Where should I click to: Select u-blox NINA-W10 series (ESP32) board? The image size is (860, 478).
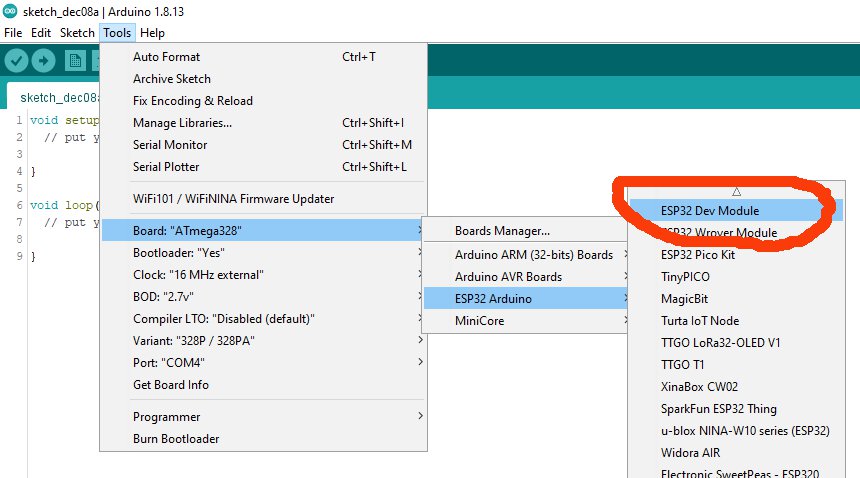736,430
